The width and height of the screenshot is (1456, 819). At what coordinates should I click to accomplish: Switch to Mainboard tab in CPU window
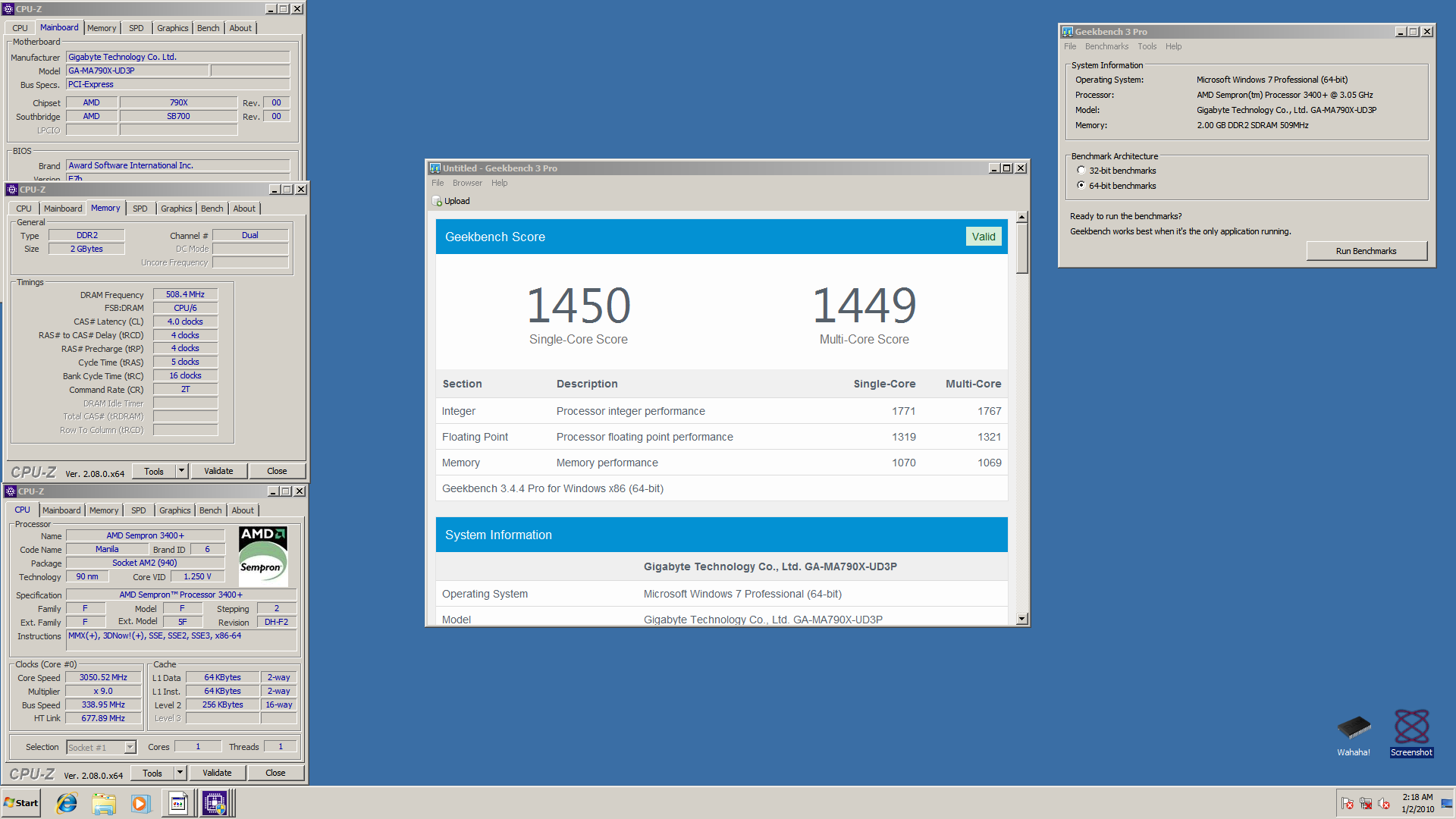(61, 510)
